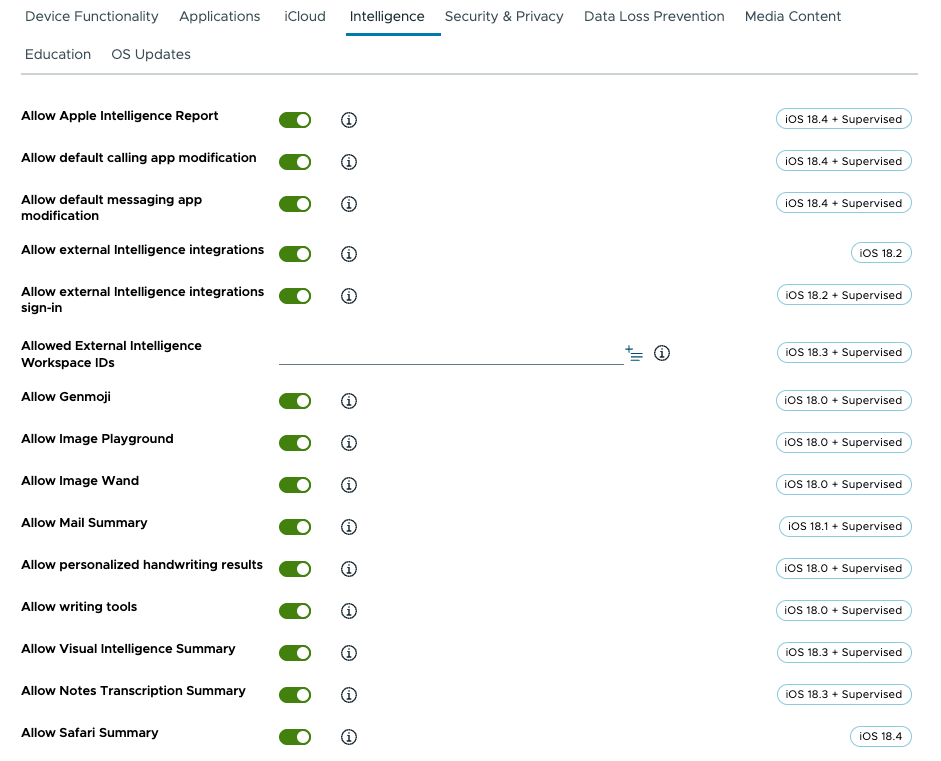The width and height of the screenshot is (941, 761).
Task: Turn off Allow Notes Transcription Summary
Action: (x=295, y=695)
